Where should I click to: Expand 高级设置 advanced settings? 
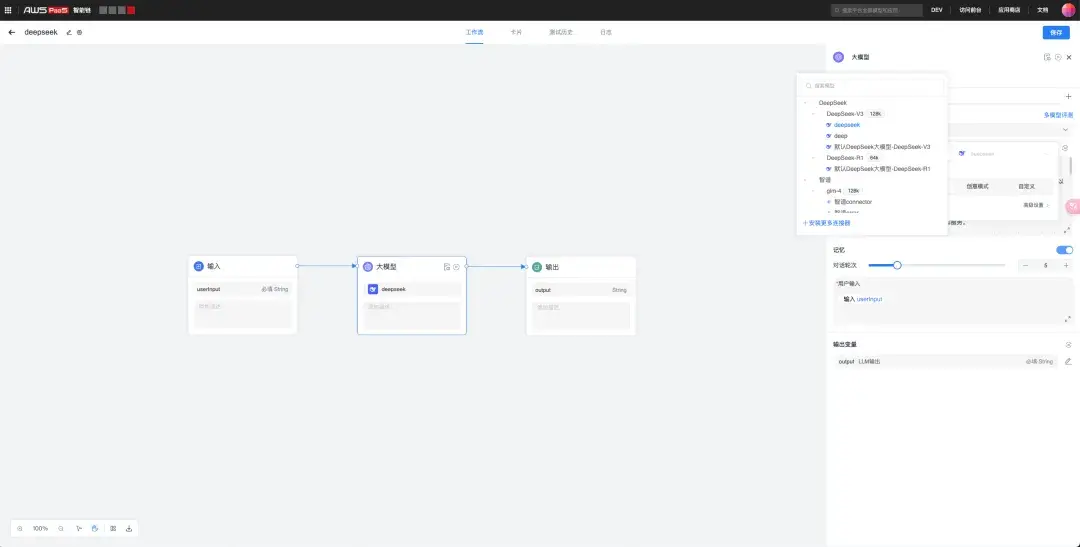(x=1036, y=205)
